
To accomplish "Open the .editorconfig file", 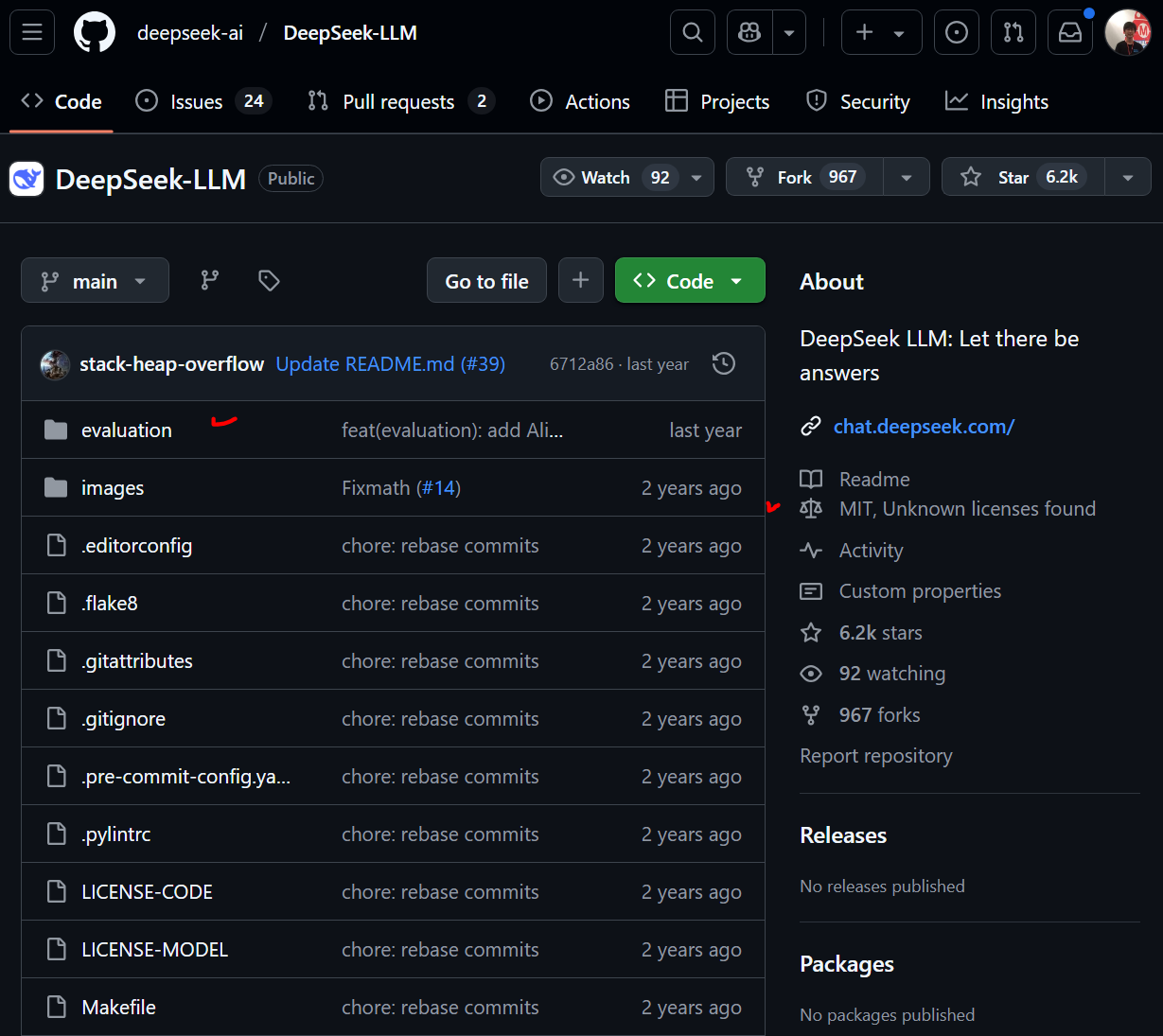I will coord(137,546).
